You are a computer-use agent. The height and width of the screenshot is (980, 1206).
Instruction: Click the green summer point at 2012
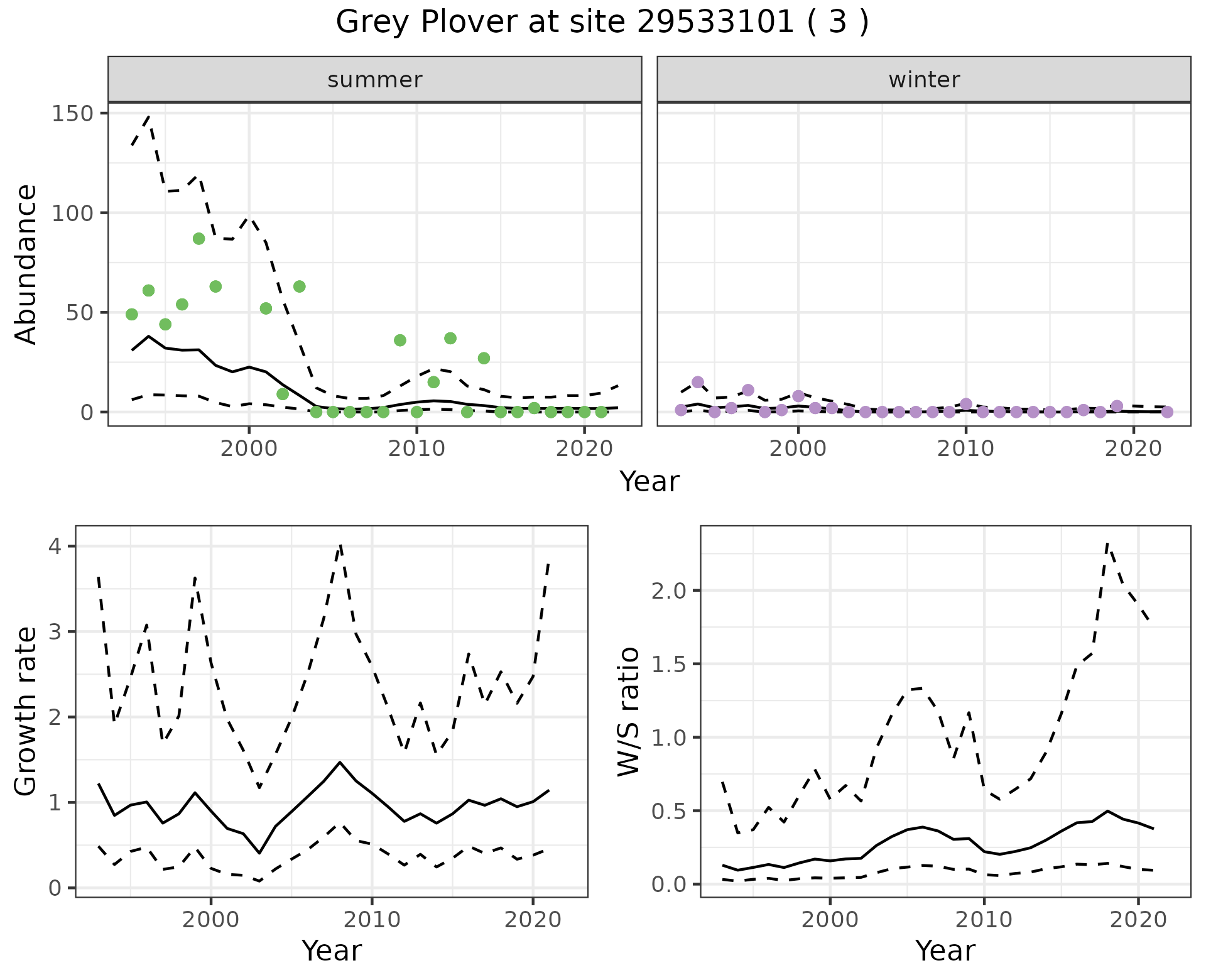tap(450, 339)
